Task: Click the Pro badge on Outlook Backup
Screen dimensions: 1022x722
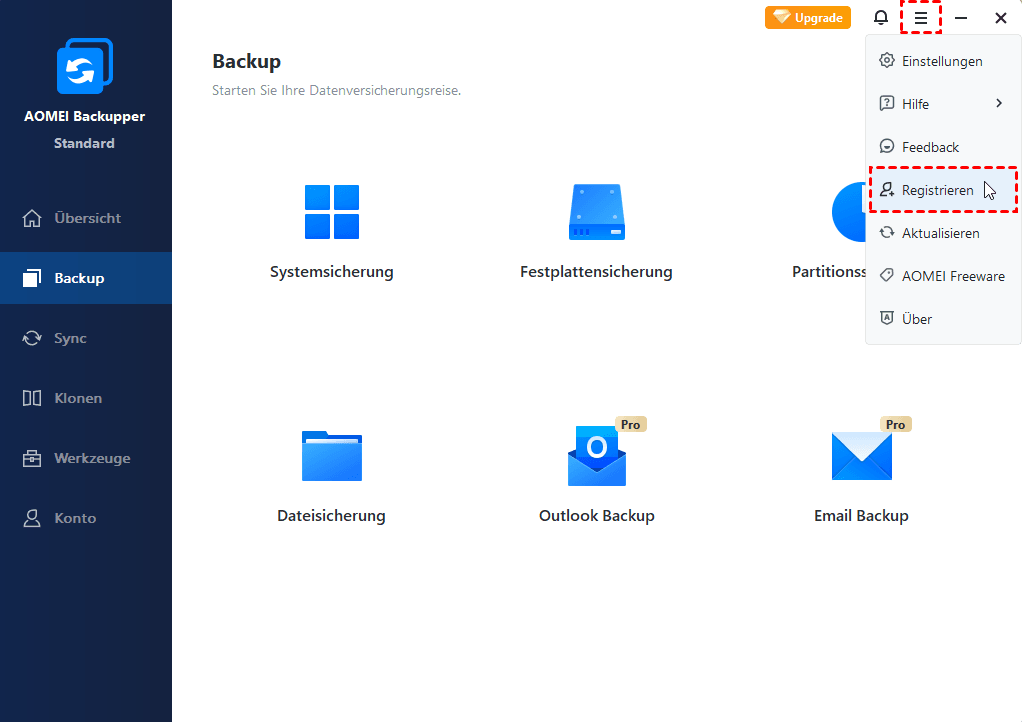Action: coord(630,424)
